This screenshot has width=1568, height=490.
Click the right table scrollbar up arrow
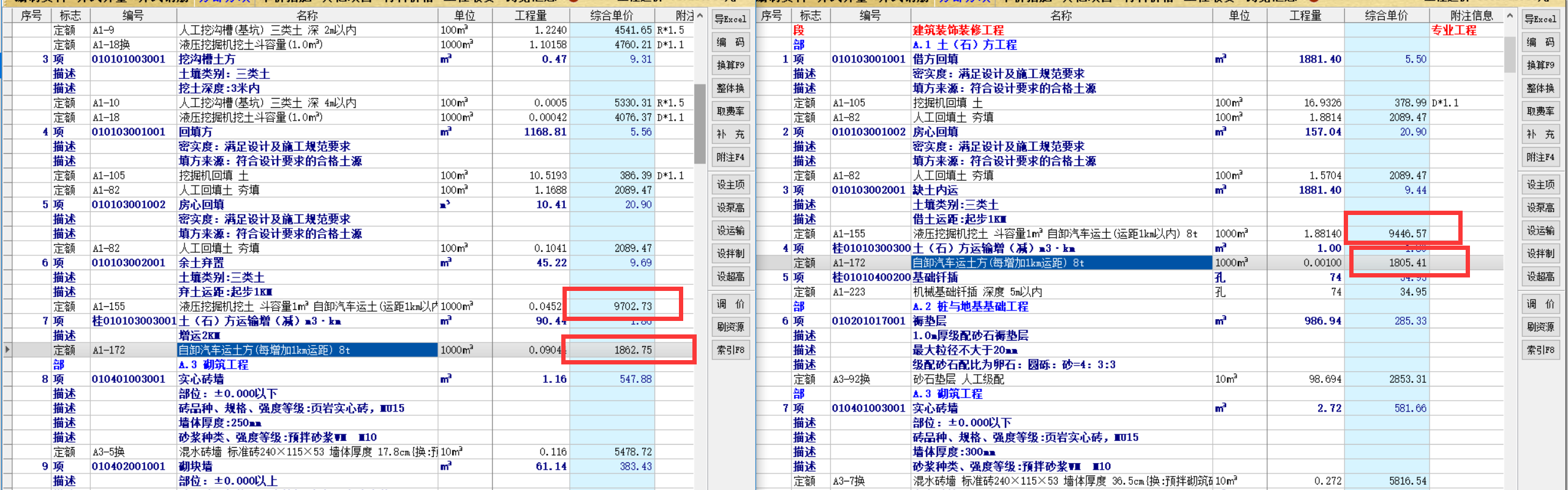(1510, 15)
